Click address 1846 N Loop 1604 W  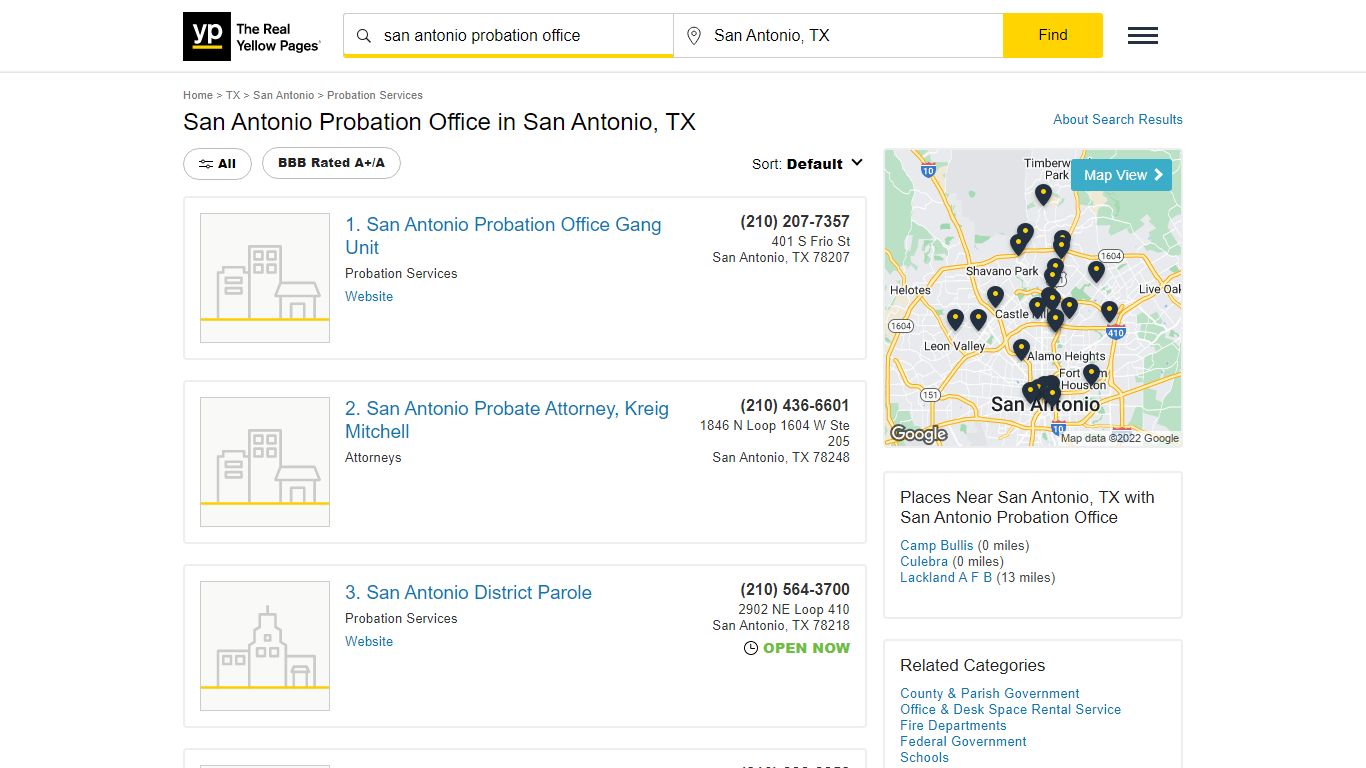point(775,433)
